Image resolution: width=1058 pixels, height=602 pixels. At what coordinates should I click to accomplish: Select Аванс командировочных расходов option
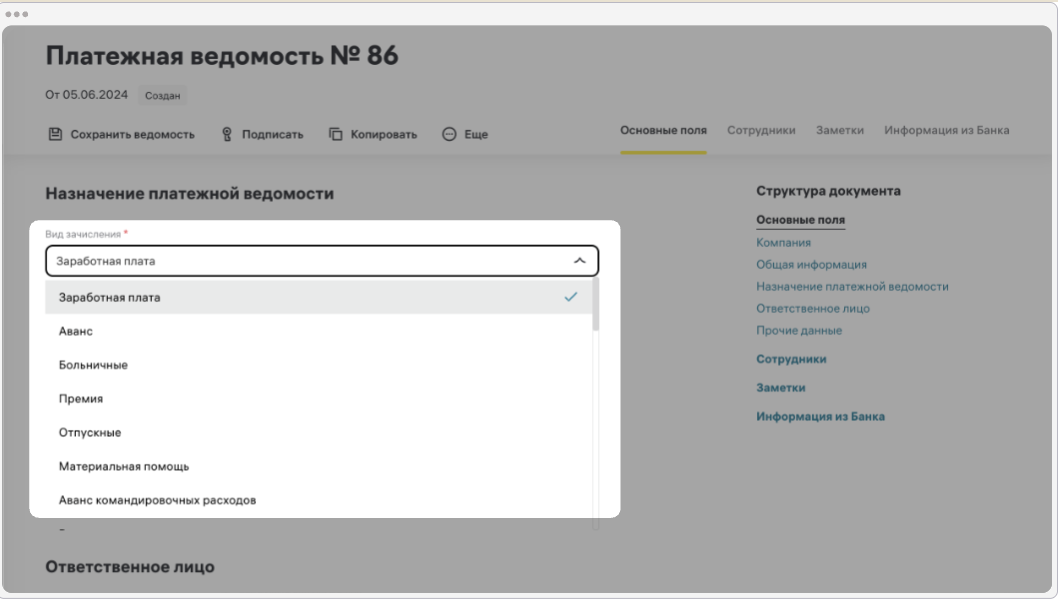(157, 500)
